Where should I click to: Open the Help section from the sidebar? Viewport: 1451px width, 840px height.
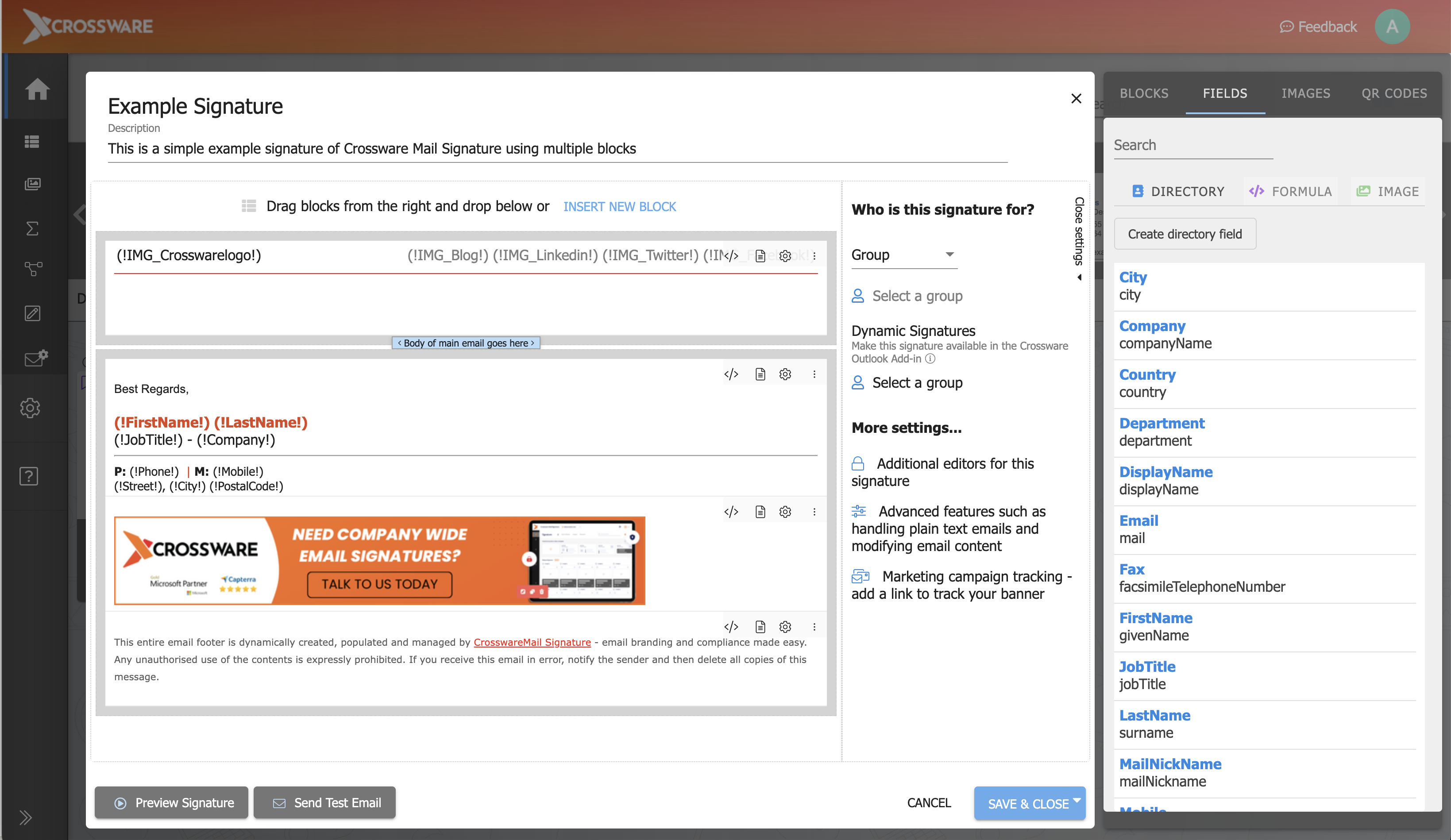(x=28, y=476)
